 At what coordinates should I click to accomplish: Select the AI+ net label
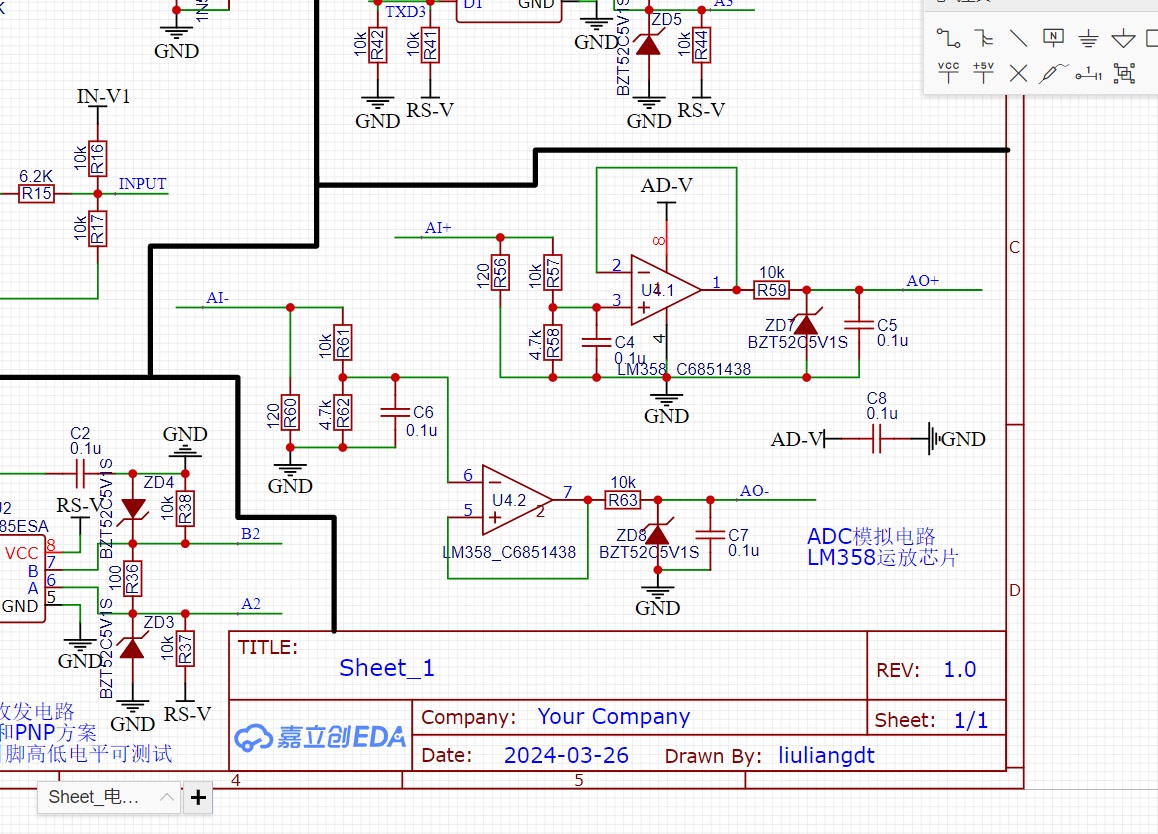(438, 228)
